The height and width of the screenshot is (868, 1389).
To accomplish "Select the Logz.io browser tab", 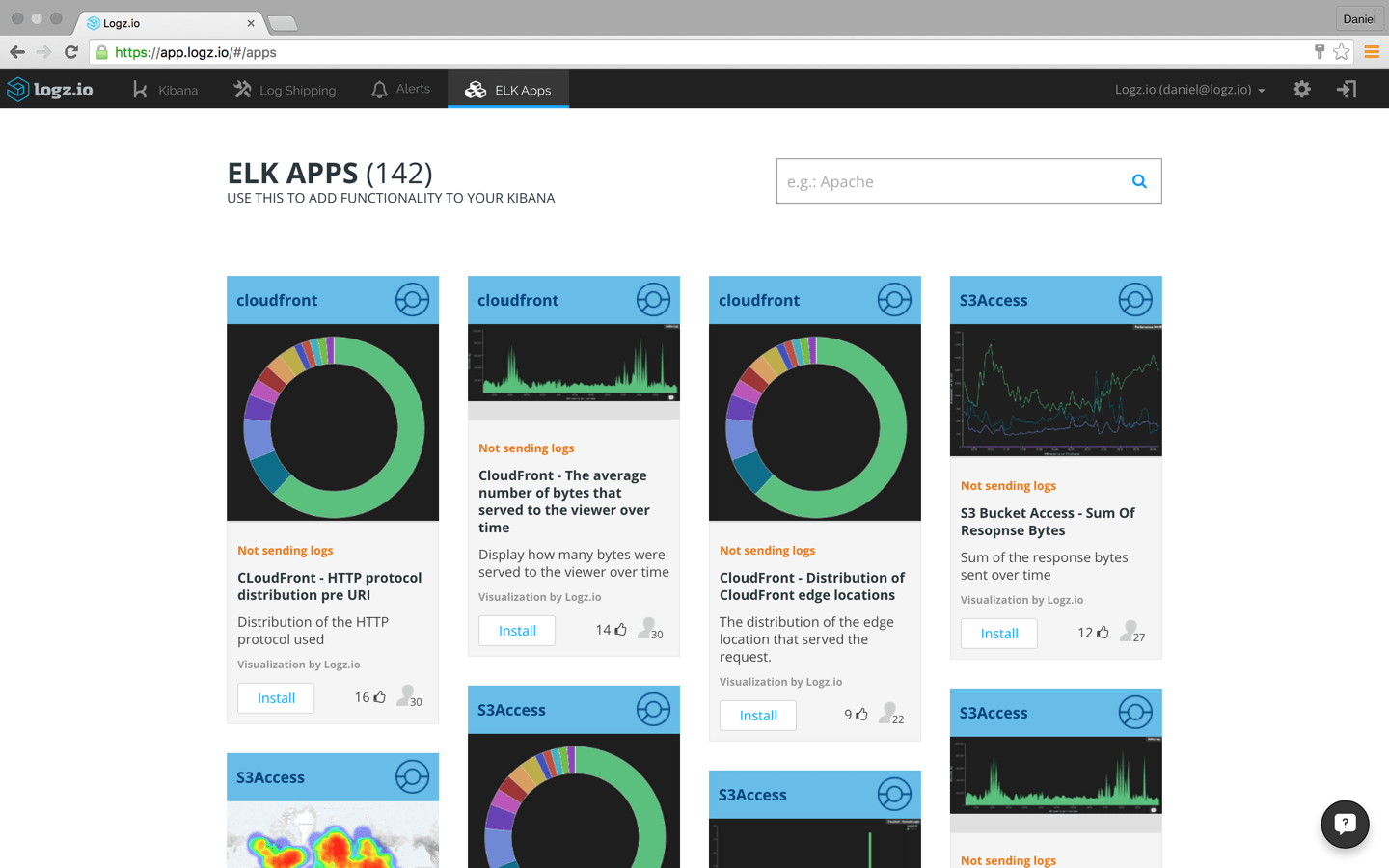I will [x=164, y=22].
